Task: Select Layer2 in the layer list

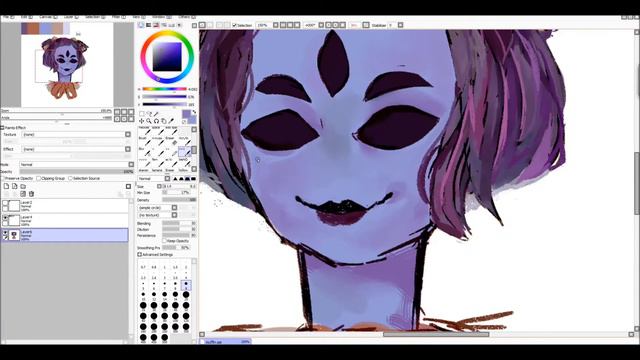Action: (65, 206)
